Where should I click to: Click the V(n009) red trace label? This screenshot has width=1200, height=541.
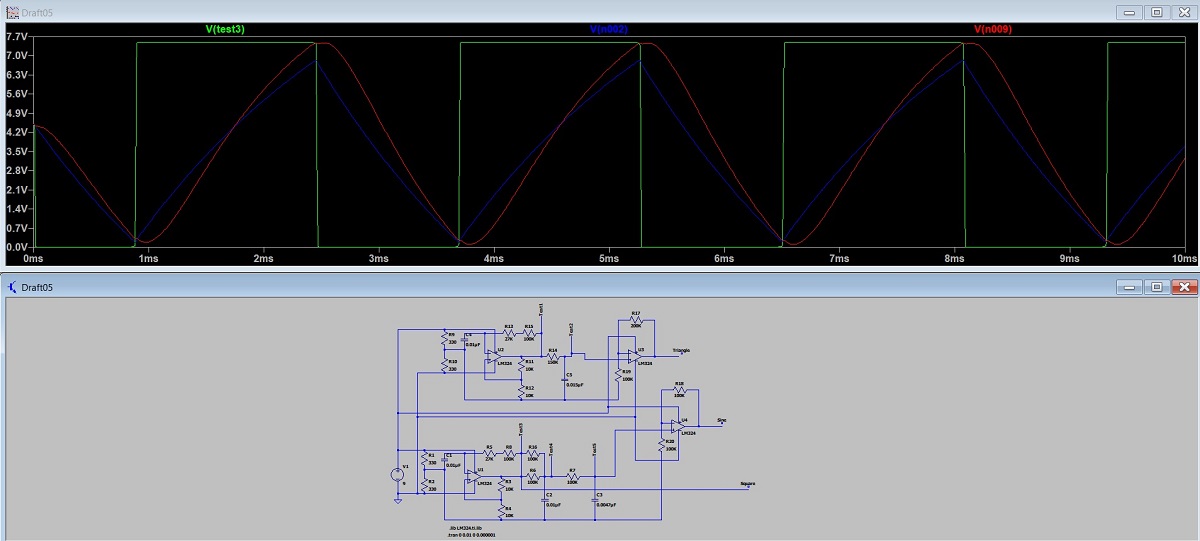993,30
